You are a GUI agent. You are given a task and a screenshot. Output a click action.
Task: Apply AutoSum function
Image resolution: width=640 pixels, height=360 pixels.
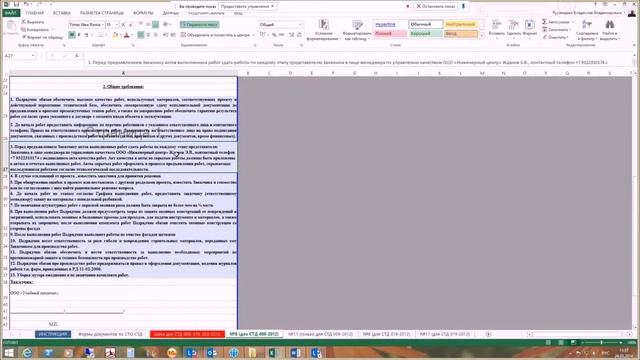pos(558,22)
